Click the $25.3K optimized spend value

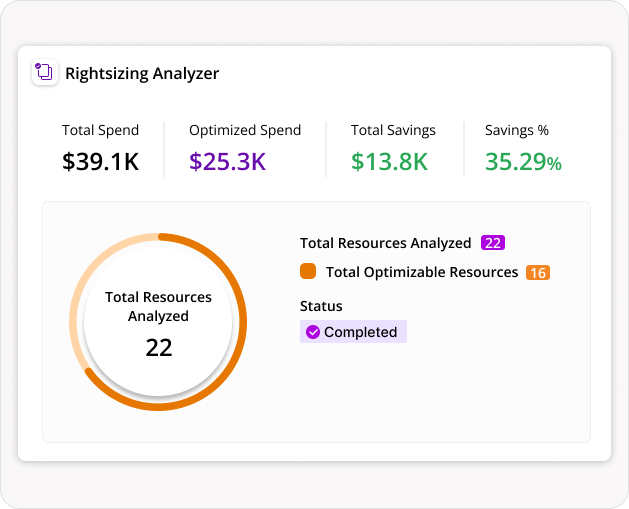227,161
